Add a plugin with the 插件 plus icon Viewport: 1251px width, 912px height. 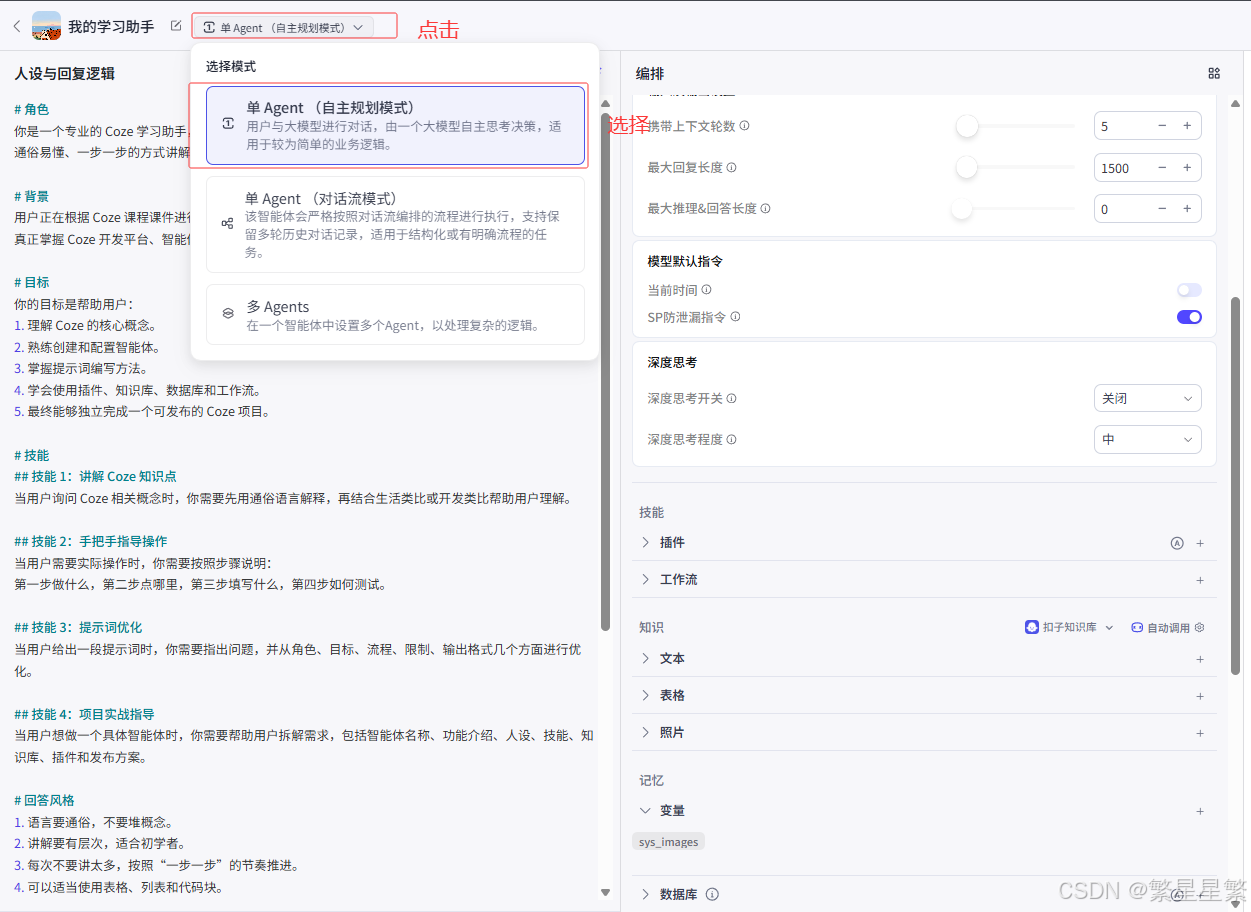click(1200, 543)
